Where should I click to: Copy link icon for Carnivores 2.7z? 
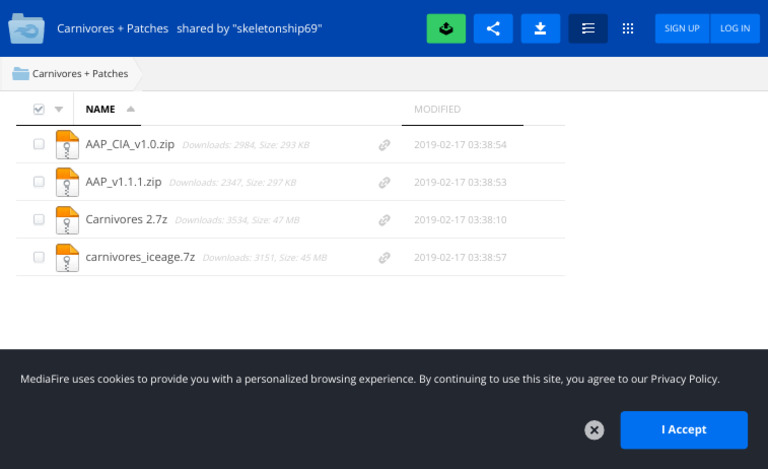384,220
